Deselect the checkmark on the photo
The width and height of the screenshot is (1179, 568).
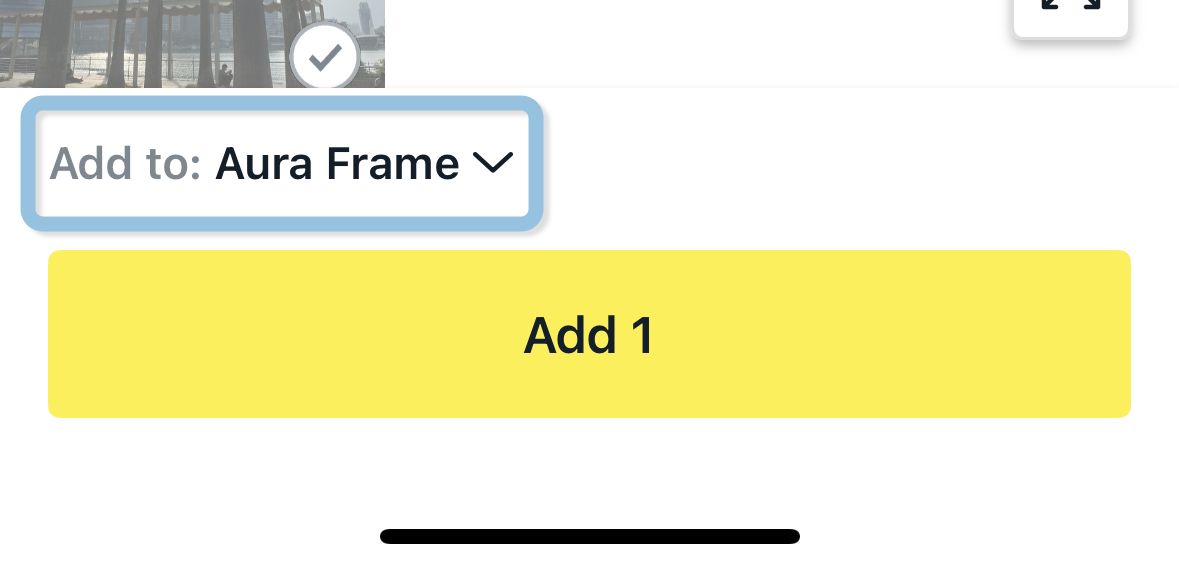point(324,58)
